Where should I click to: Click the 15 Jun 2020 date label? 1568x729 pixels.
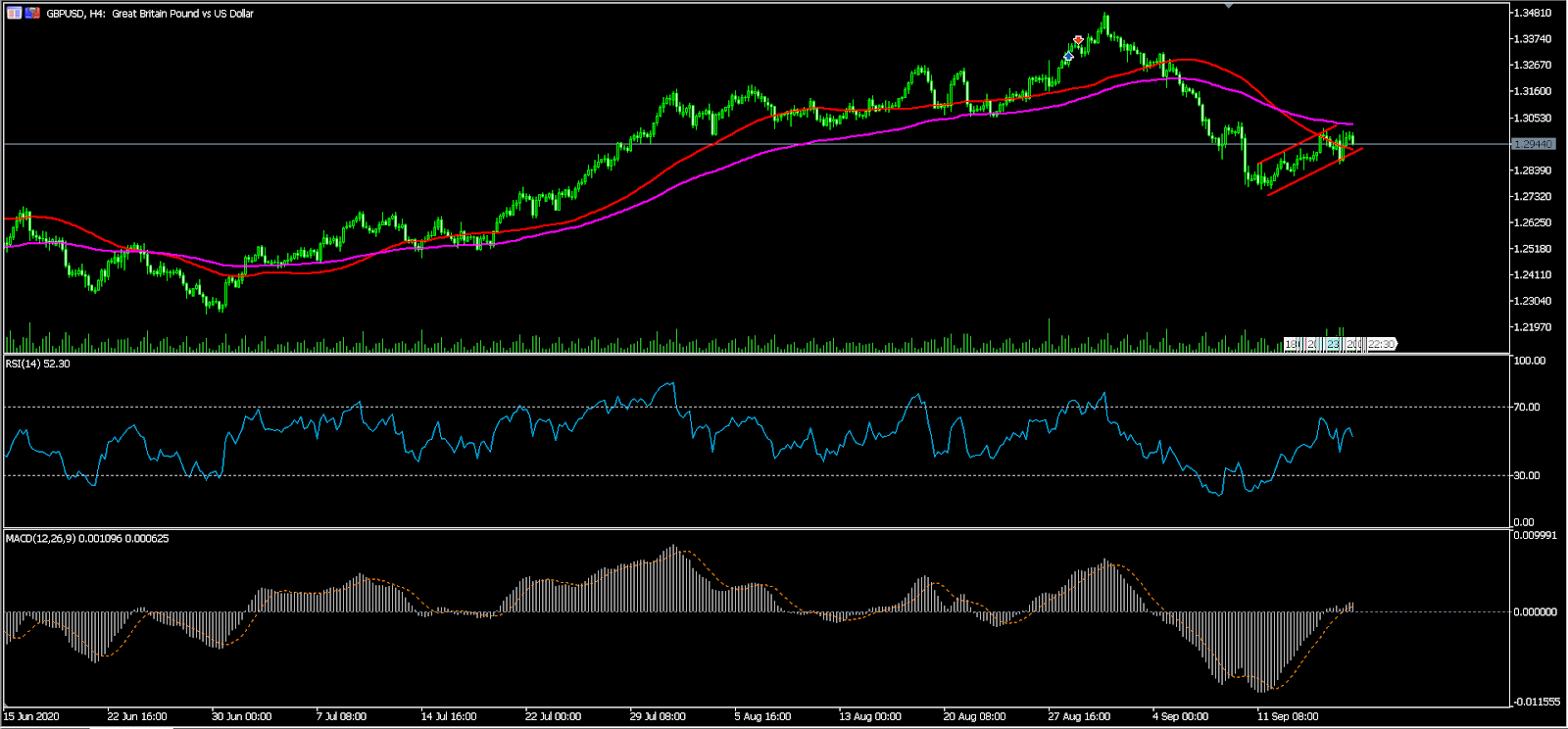click(x=31, y=716)
